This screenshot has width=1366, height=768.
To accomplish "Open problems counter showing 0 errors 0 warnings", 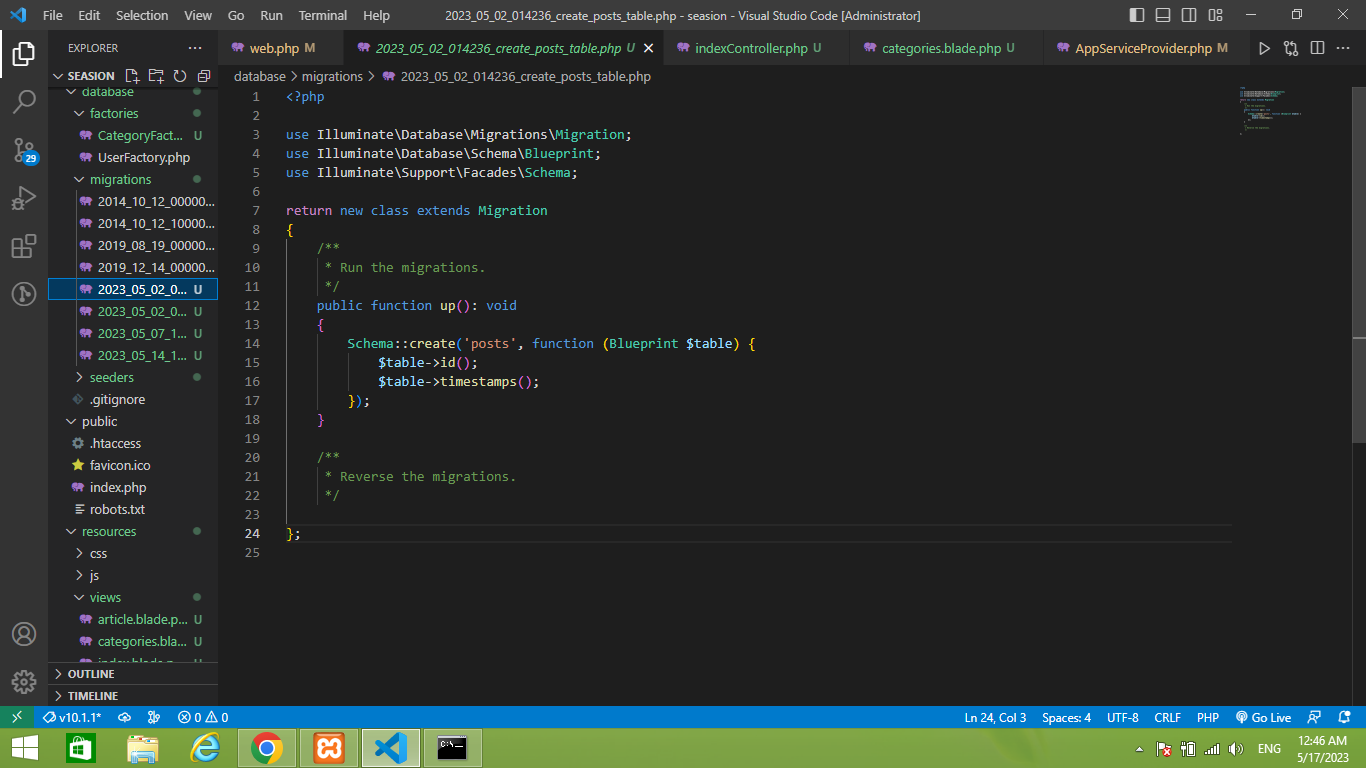I will (x=203, y=717).
